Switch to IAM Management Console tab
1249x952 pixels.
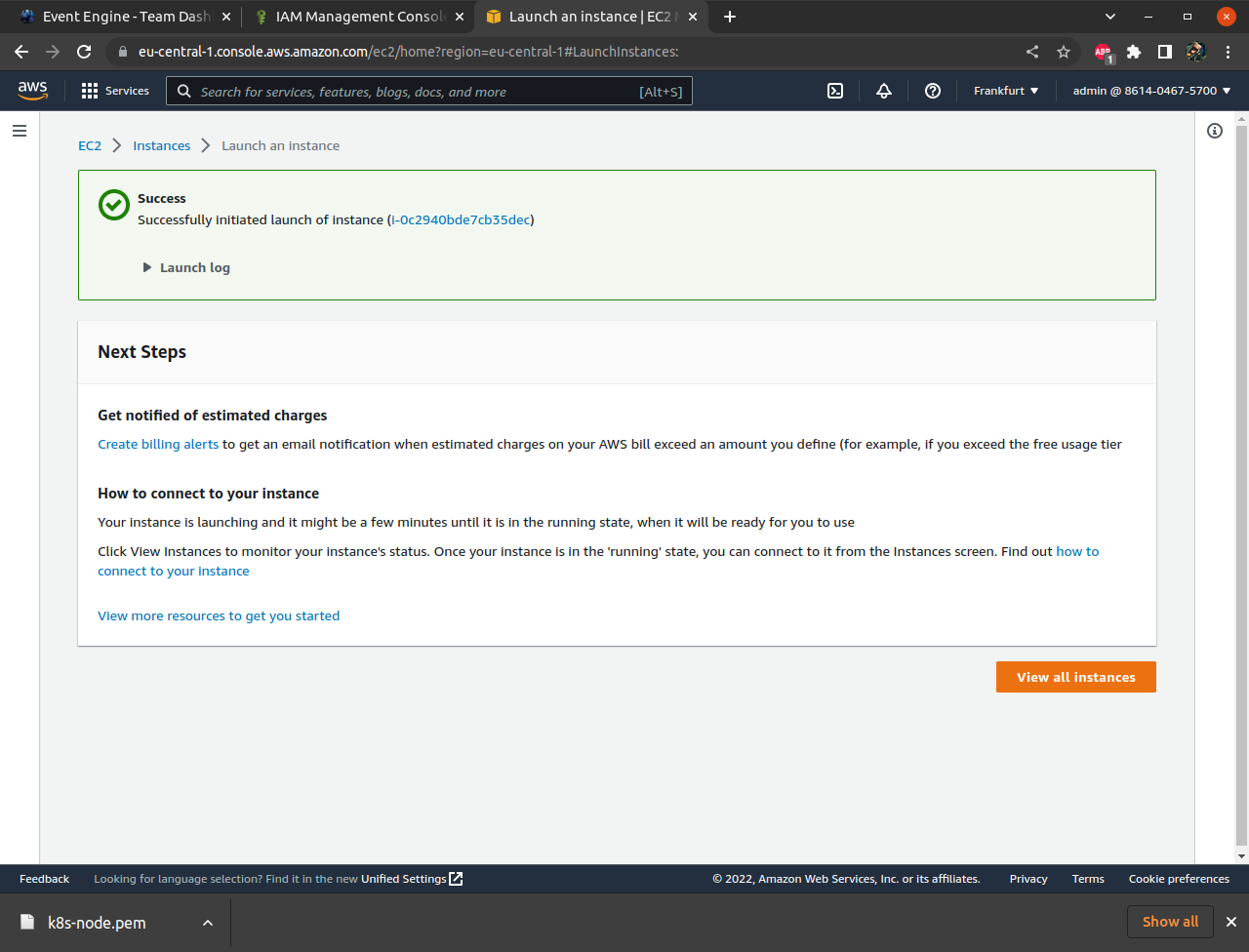(x=359, y=17)
